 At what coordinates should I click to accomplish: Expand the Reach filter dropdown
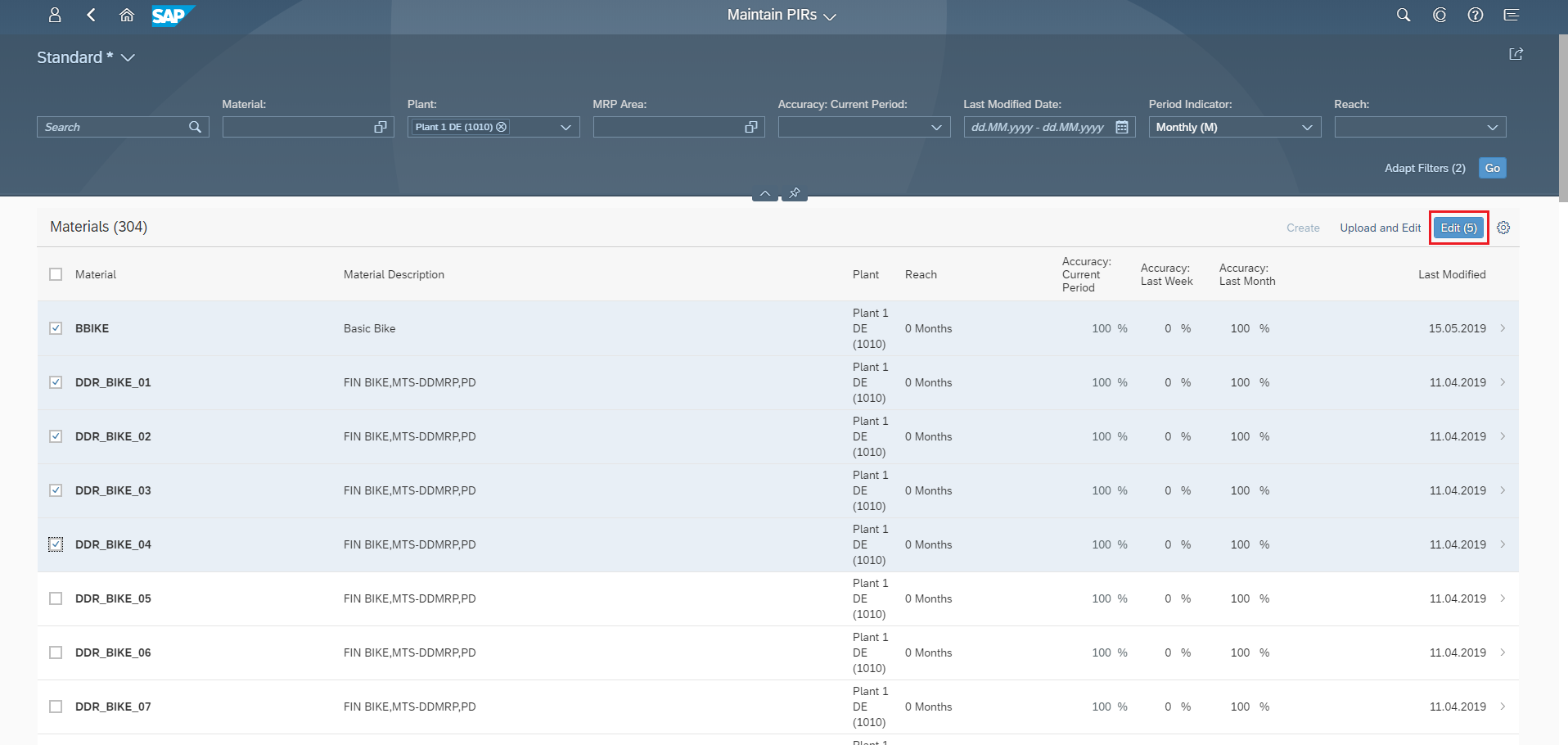pyautogui.click(x=1493, y=127)
